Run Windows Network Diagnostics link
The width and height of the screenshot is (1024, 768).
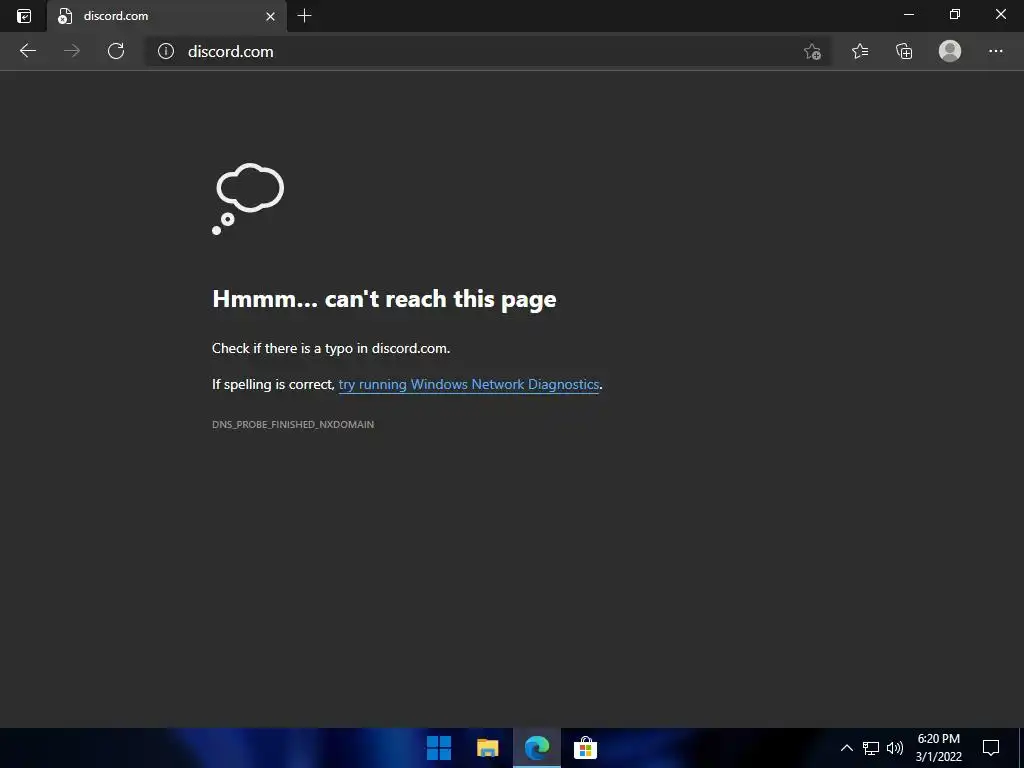469,385
